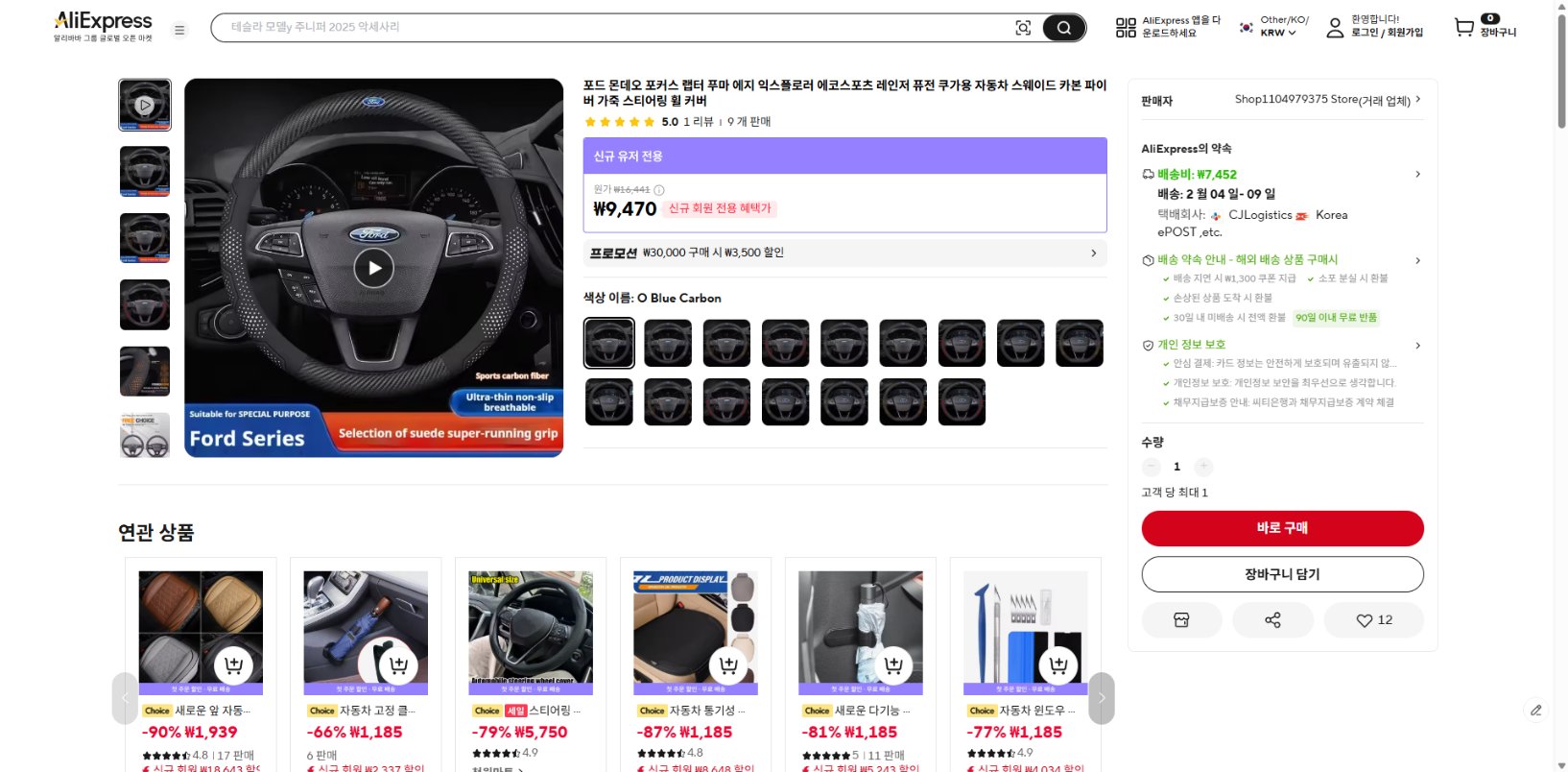
Task: Add the ₩5,750 steering cover to cart
Action: tap(563, 664)
